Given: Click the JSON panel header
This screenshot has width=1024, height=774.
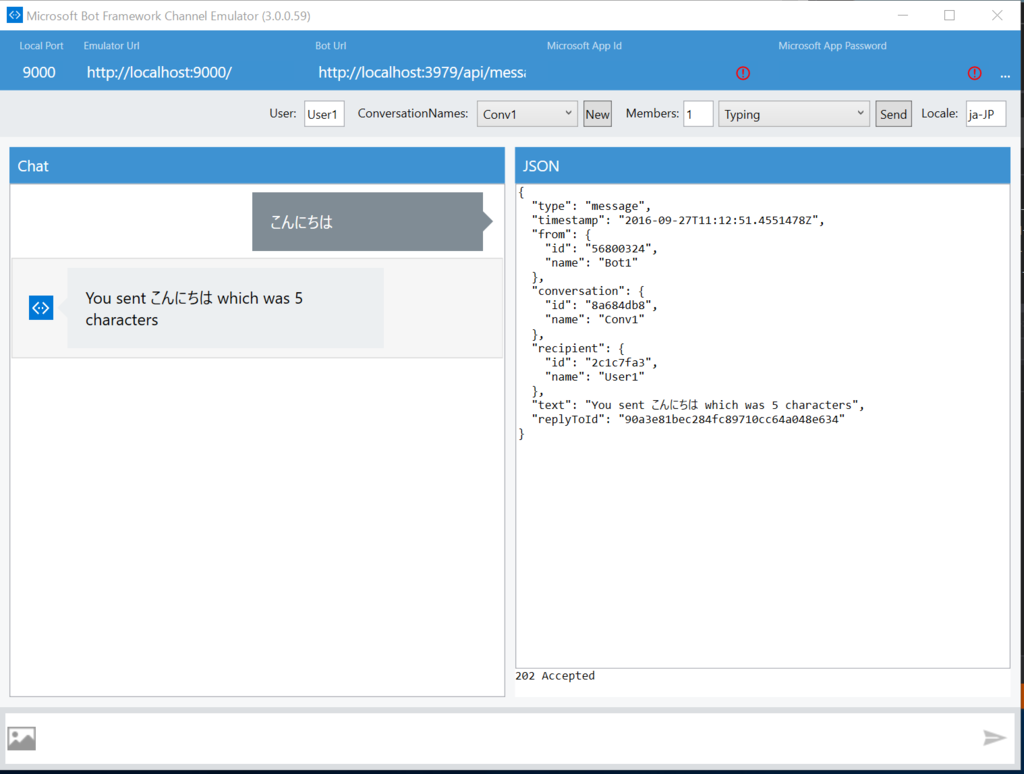Looking at the screenshot, I should pos(763,166).
